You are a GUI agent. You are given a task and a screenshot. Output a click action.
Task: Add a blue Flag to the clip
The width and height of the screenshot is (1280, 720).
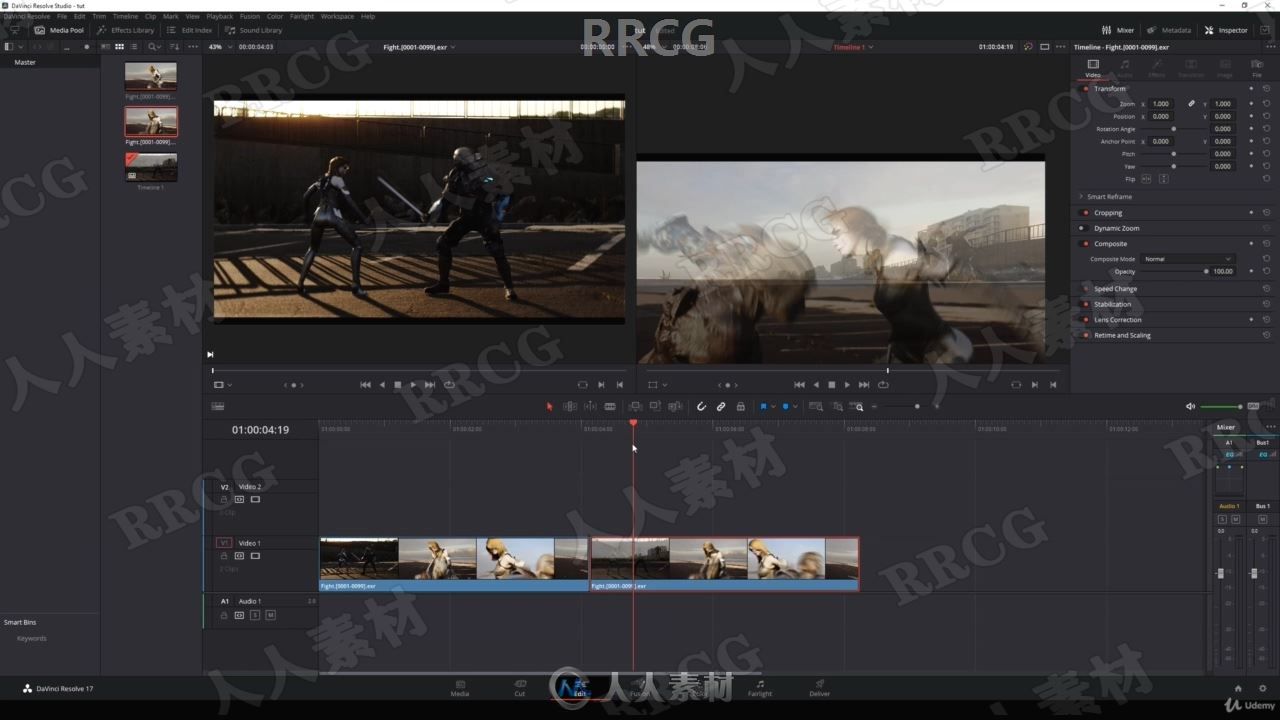[x=763, y=406]
